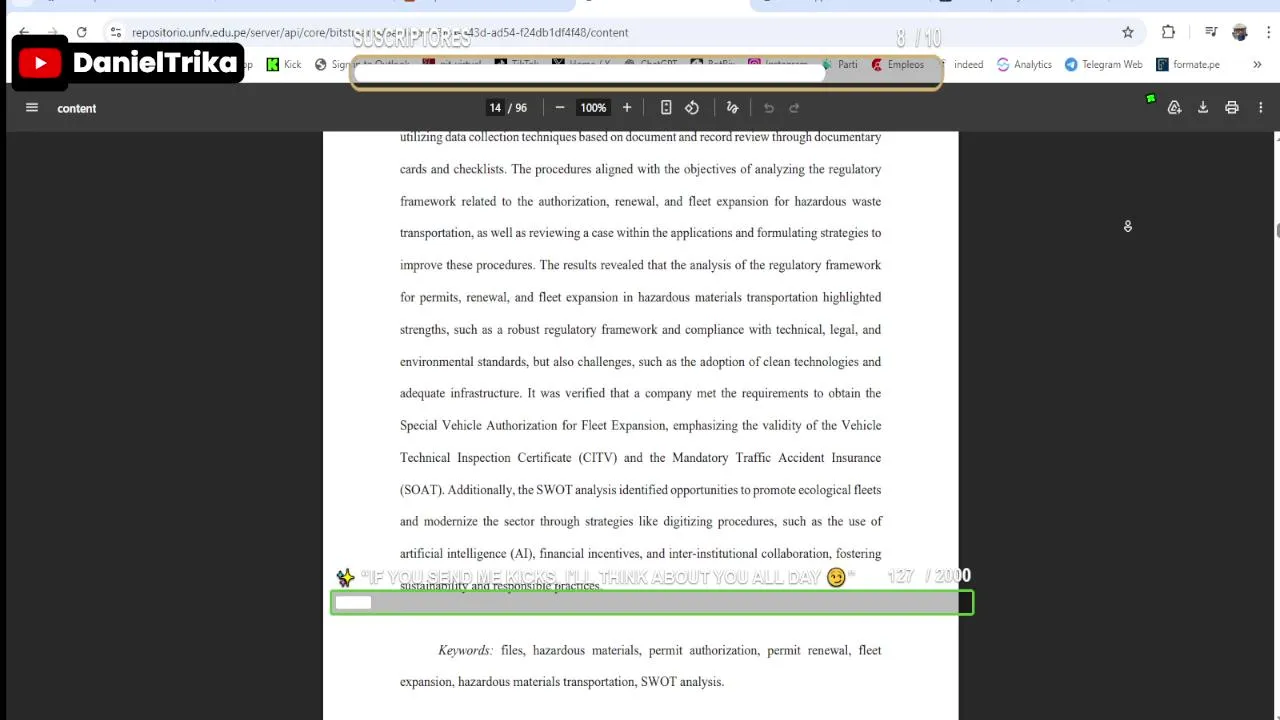View site information icon in address bar

tap(116, 32)
